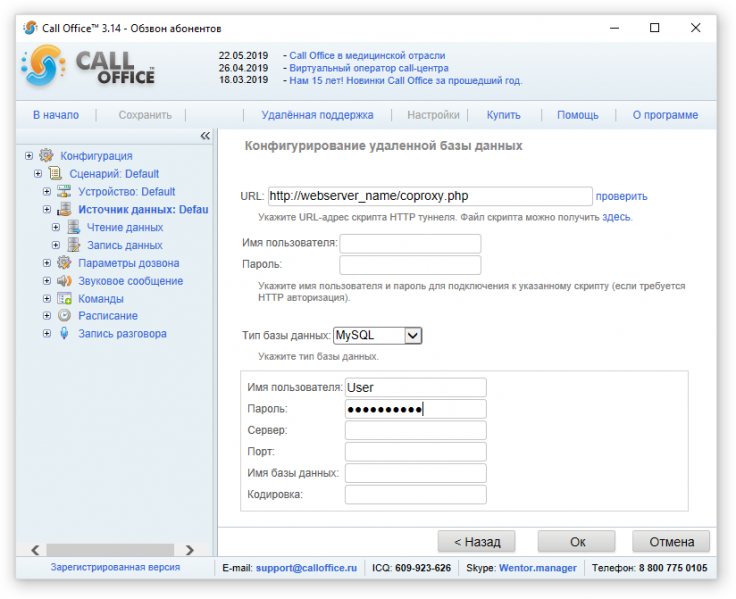Click the Порт input field
The image size is (736, 599).
tap(415, 452)
